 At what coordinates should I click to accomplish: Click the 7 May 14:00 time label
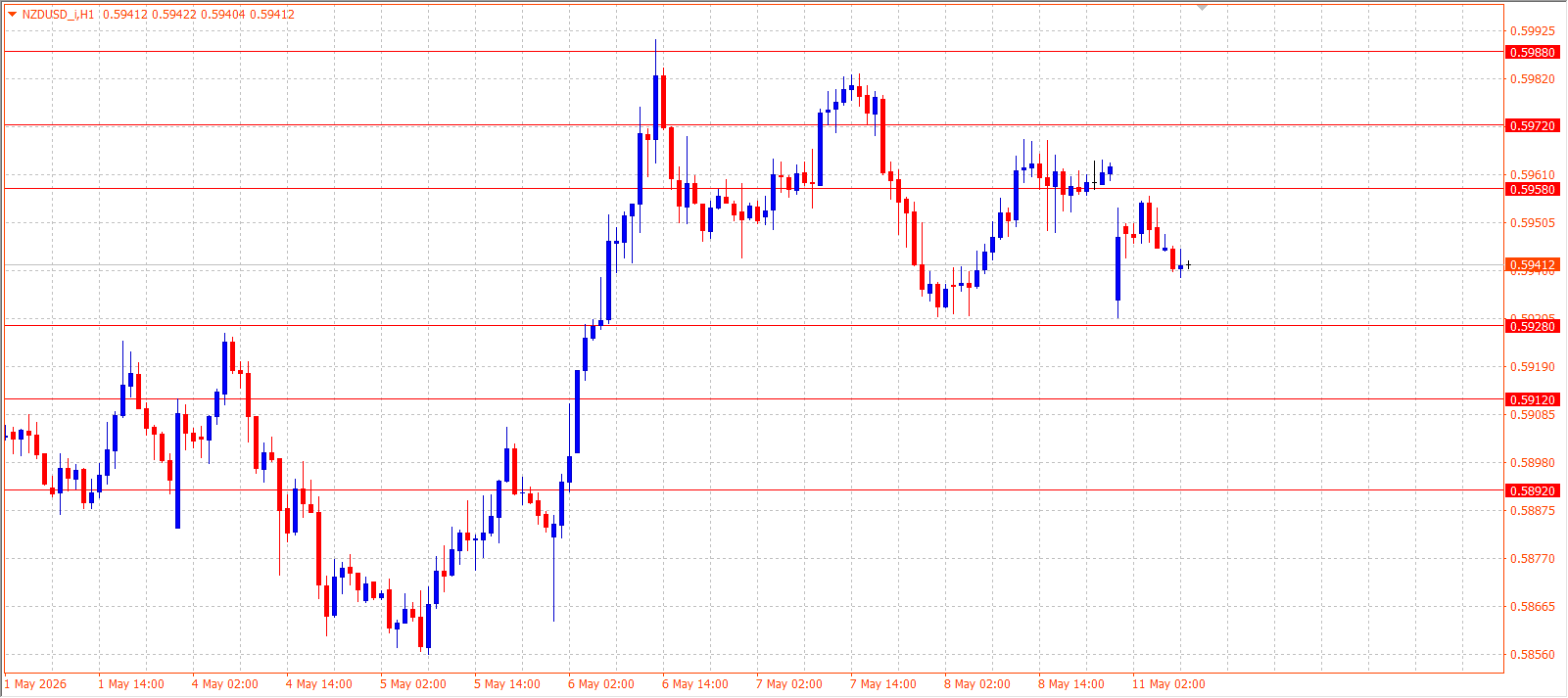pos(883,684)
